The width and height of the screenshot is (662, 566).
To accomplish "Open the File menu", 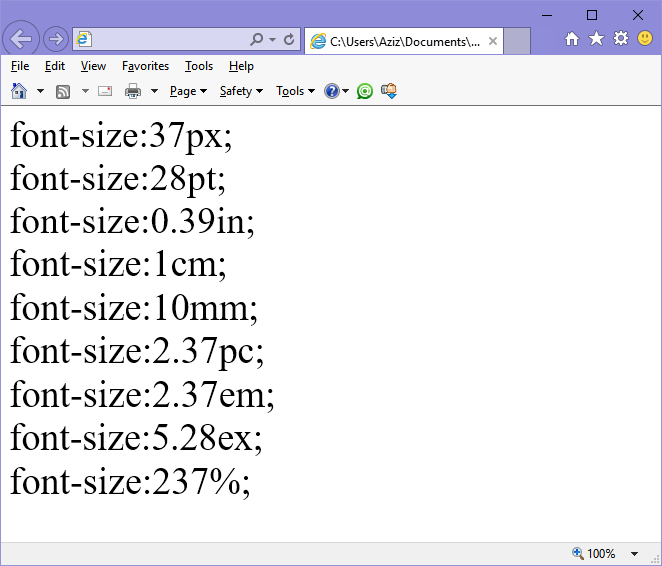I will point(20,66).
